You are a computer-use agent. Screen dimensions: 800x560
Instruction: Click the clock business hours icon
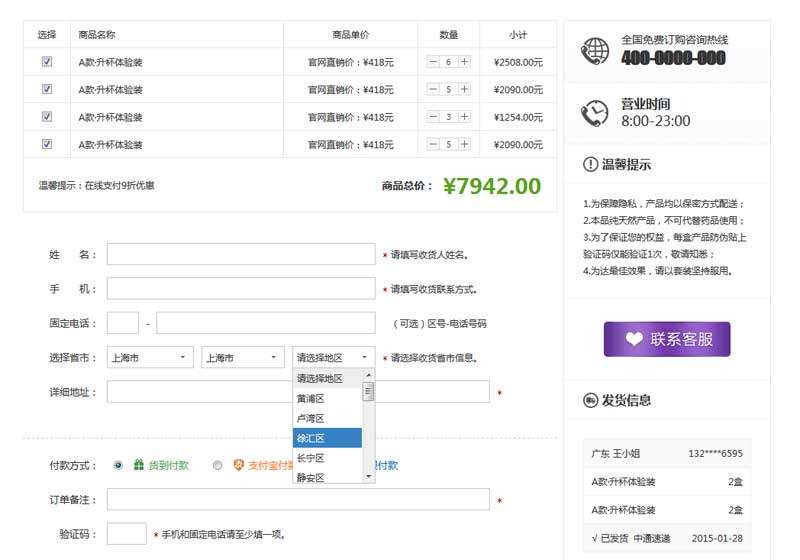tap(595, 113)
